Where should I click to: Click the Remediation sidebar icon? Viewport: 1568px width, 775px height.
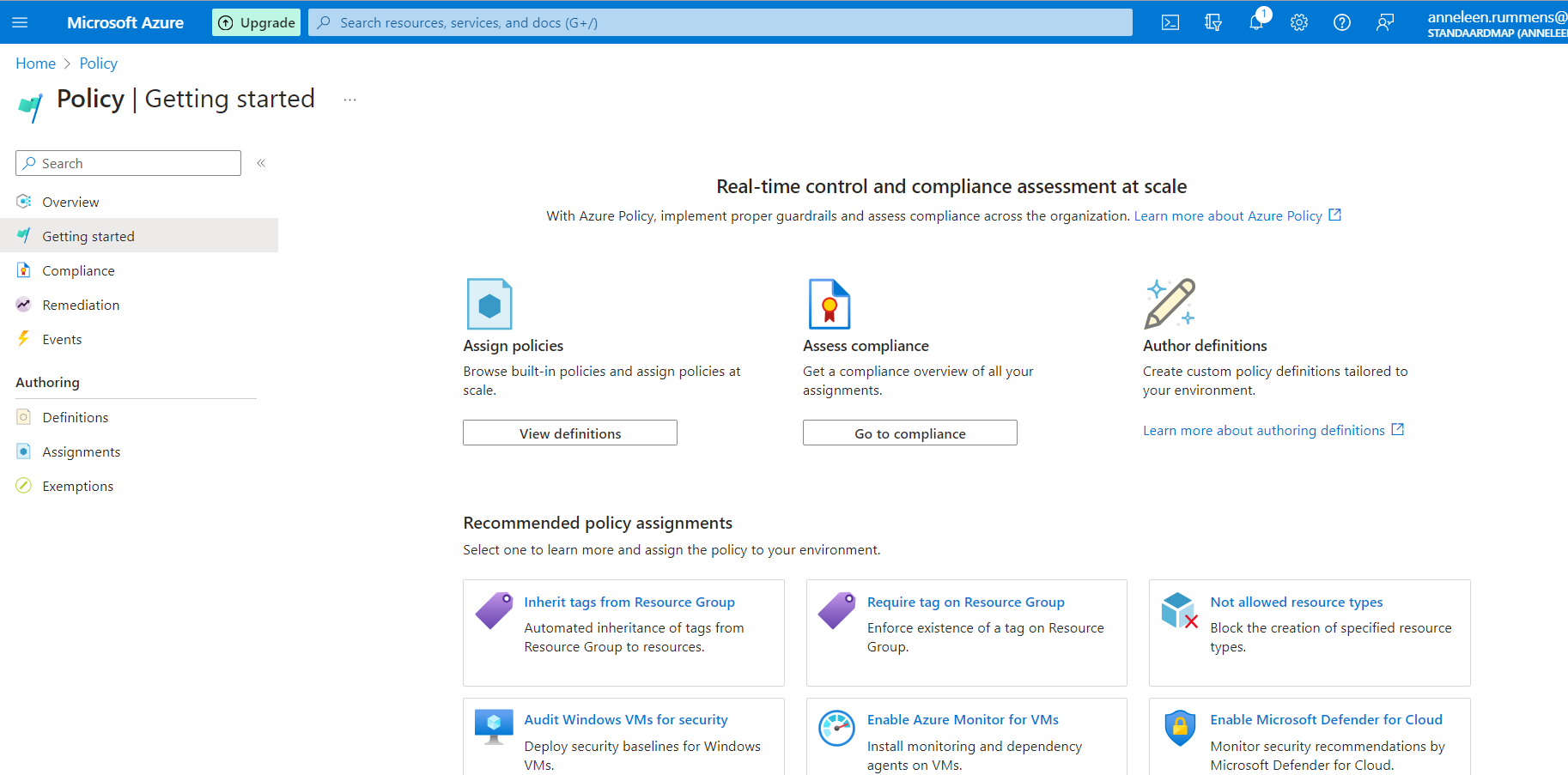tap(24, 305)
